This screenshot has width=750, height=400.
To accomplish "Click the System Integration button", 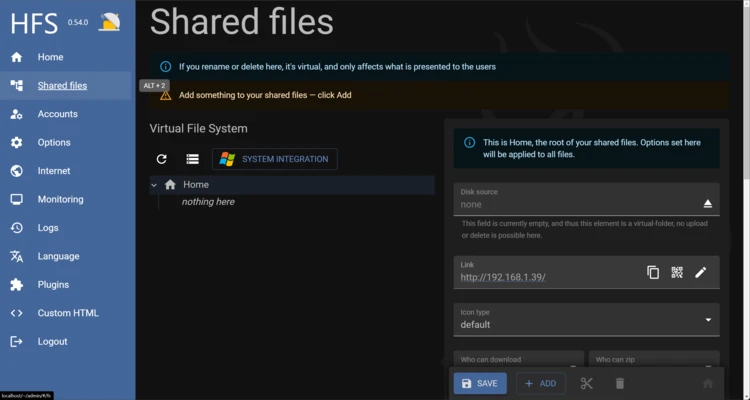I will click(x=275, y=159).
